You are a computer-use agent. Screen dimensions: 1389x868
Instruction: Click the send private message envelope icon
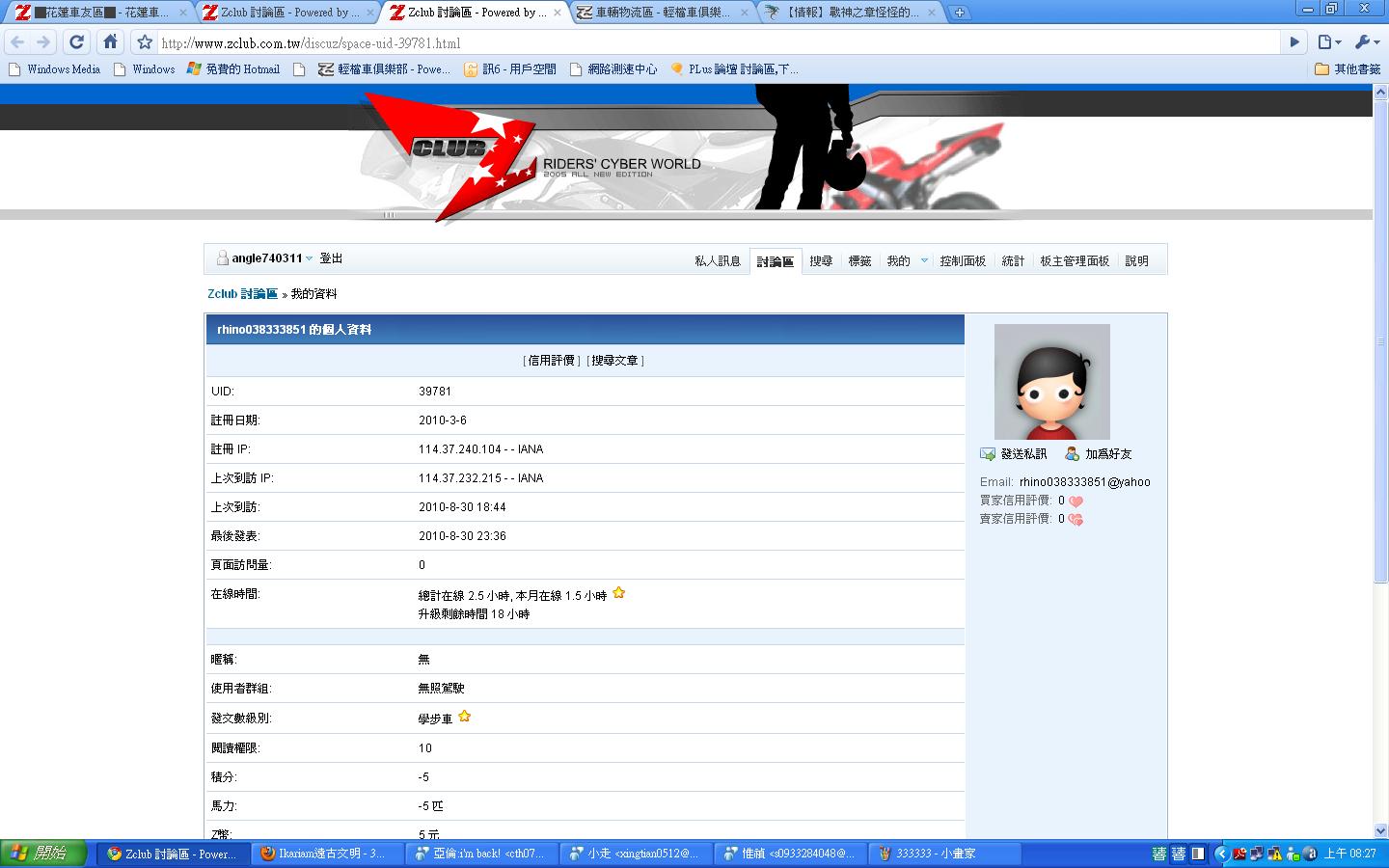coord(988,454)
